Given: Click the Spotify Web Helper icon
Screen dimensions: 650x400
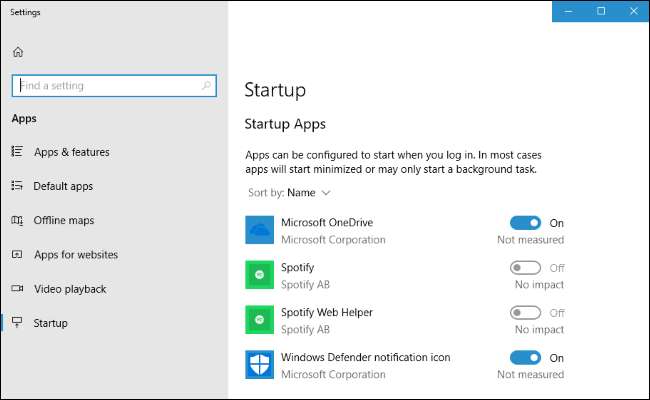Looking at the screenshot, I should coord(259,319).
